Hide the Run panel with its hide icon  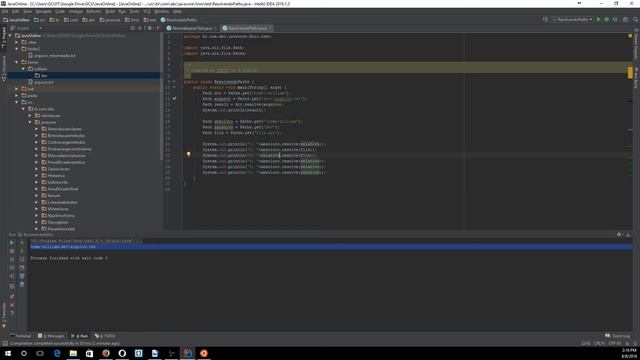point(629,235)
